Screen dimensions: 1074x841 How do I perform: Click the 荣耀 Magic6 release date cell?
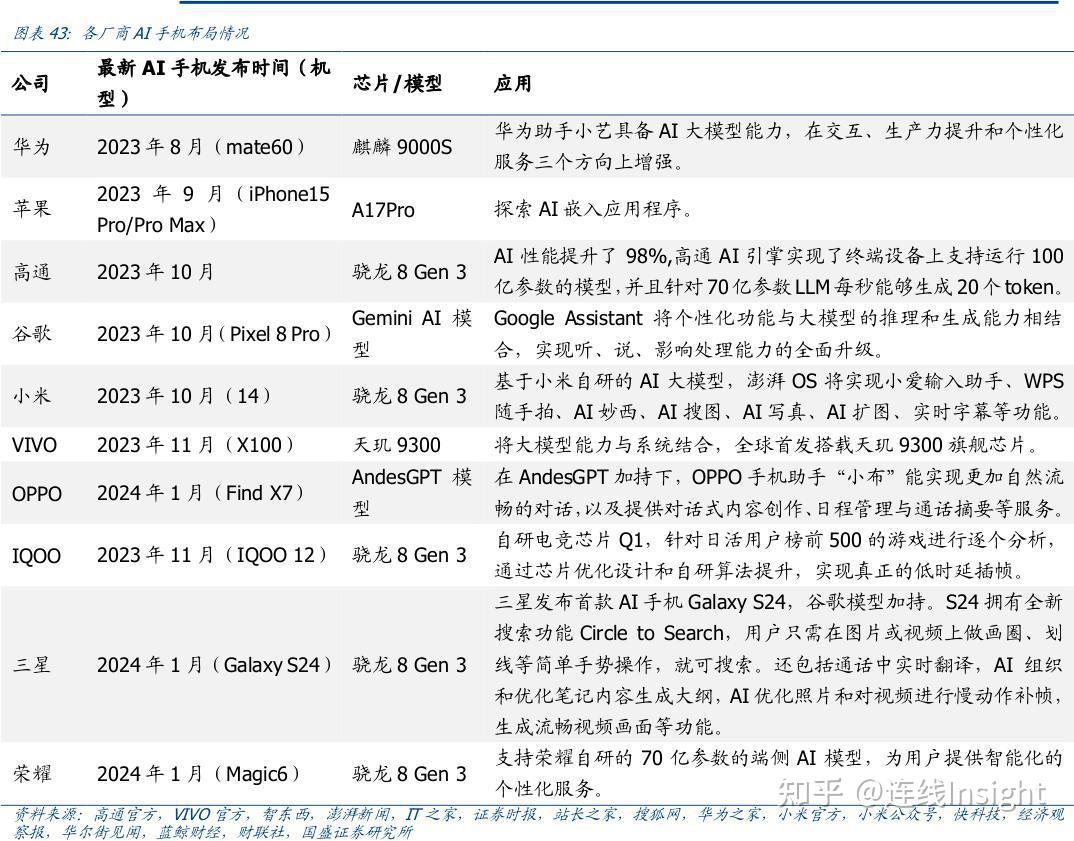click(x=204, y=773)
